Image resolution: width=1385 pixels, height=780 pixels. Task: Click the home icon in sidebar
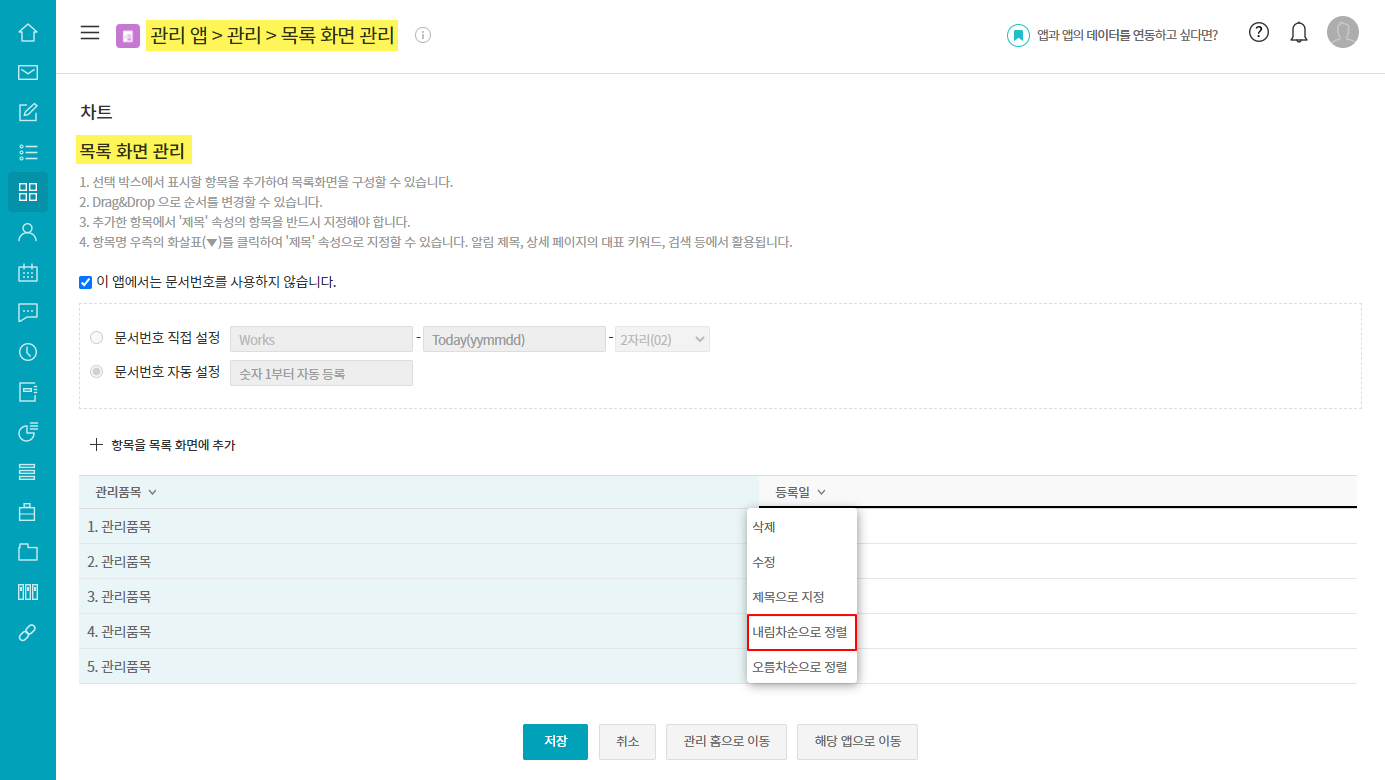(x=28, y=32)
